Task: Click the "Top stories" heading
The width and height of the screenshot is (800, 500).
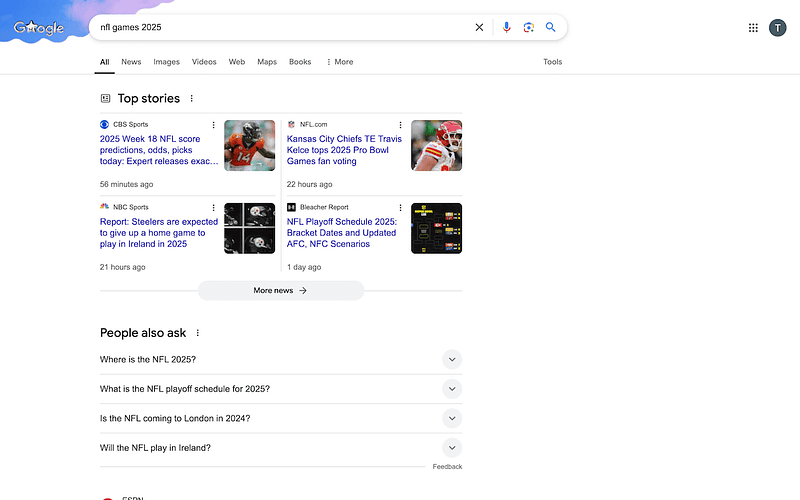Action: [x=149, y=98]
